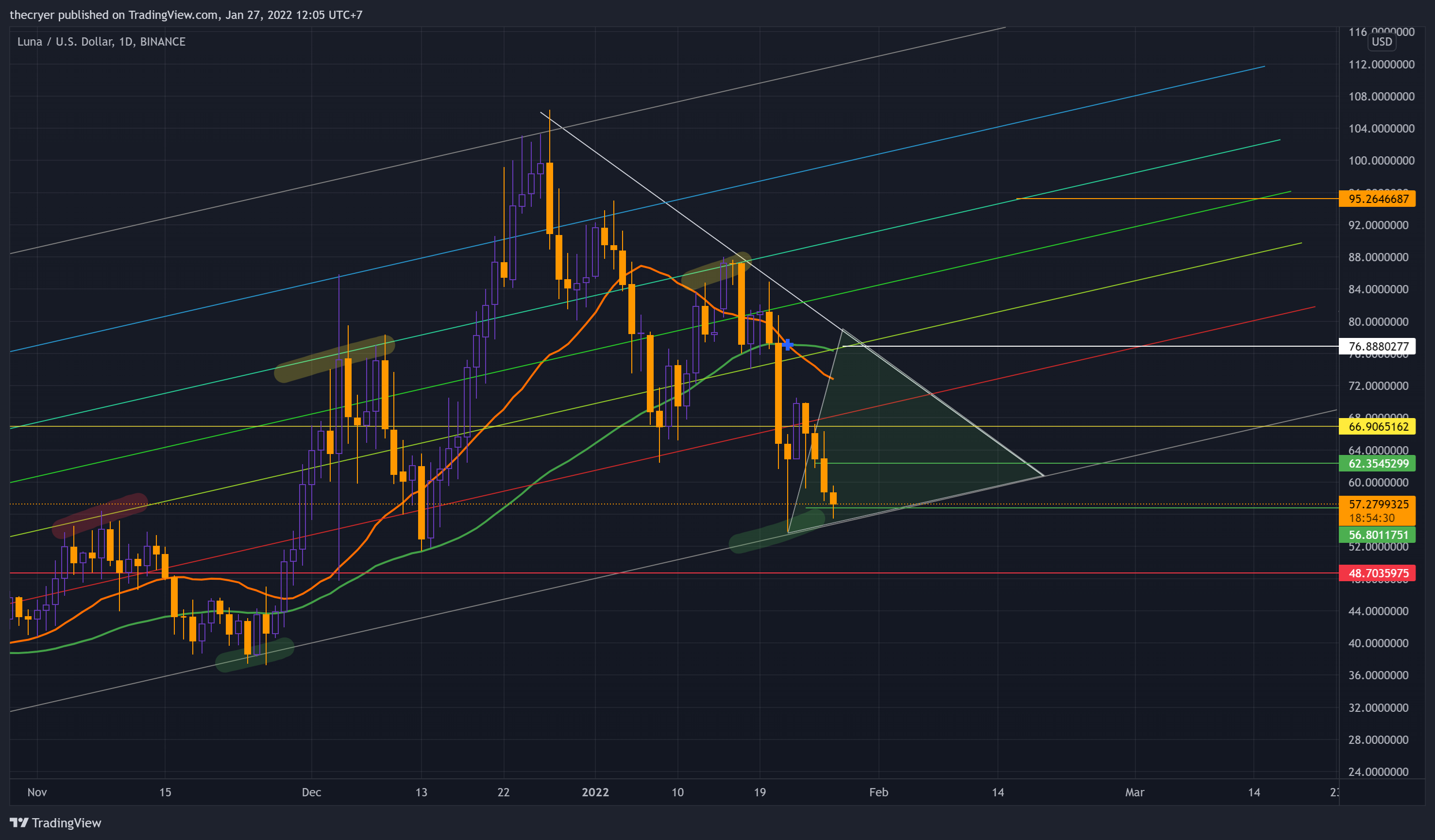
Task: Click the red 48.7035975 price label
Action: (x=1377, y=573)
